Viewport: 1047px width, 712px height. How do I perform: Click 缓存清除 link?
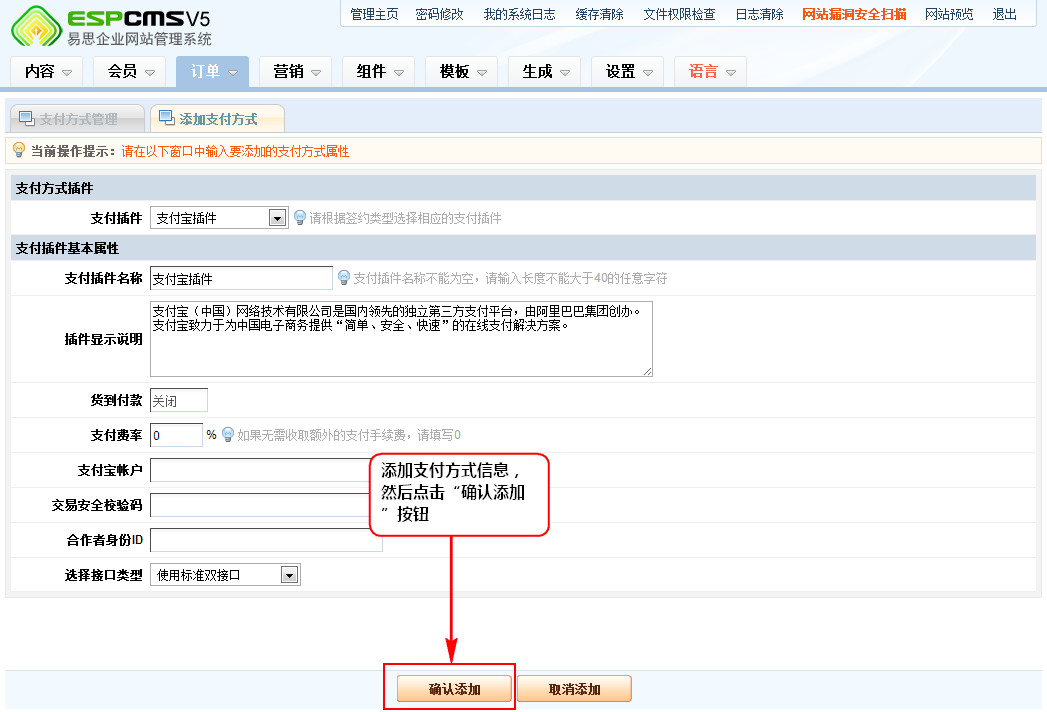point(600,14)
